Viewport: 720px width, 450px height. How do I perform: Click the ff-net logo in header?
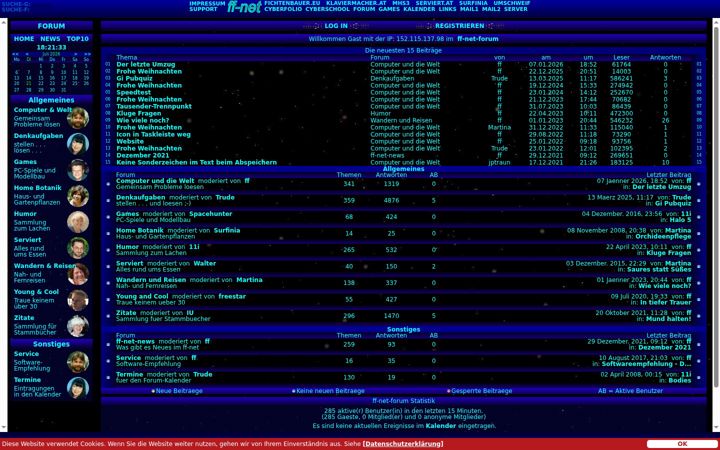coord(244,6)
